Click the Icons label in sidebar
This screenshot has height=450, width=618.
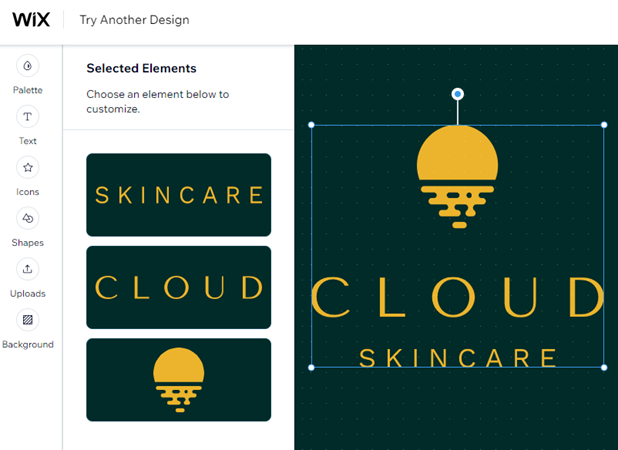pyautogui.click(x=28, y=192)
